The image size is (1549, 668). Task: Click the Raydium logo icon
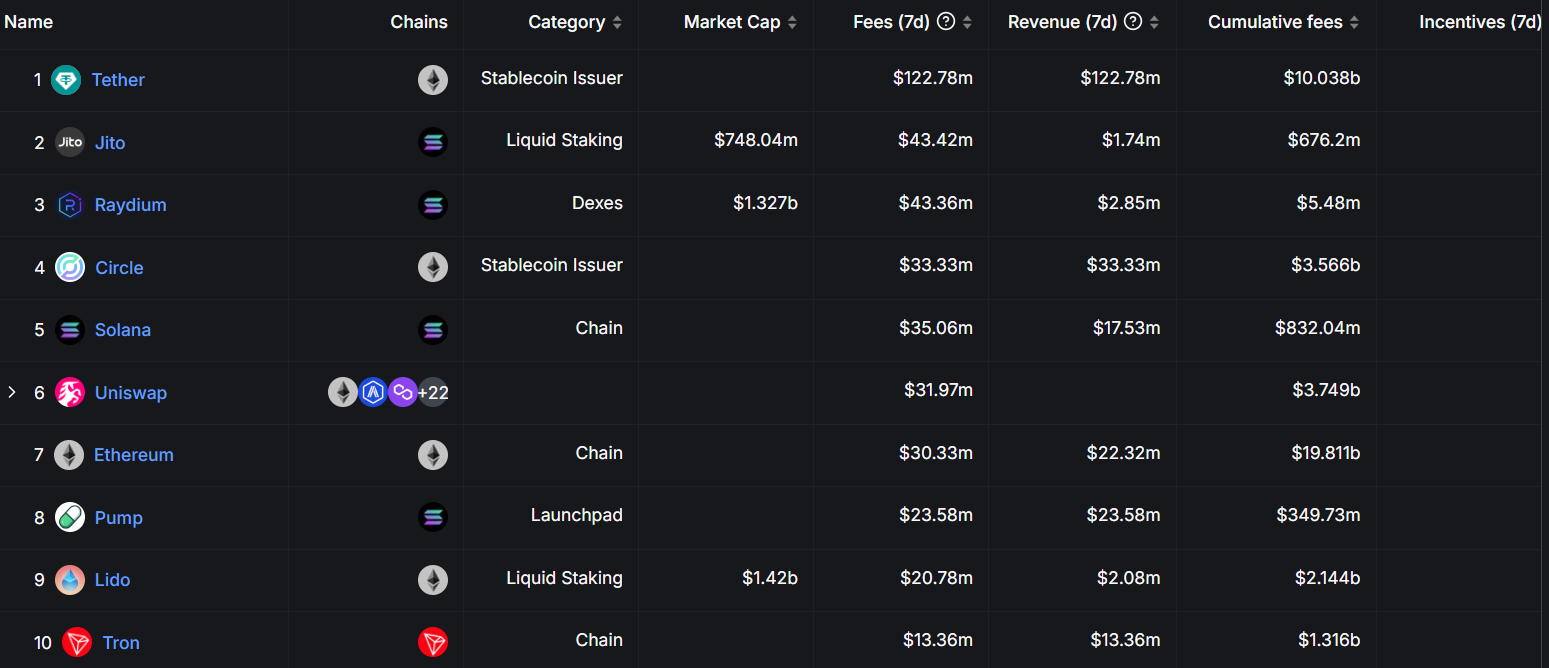70,205
